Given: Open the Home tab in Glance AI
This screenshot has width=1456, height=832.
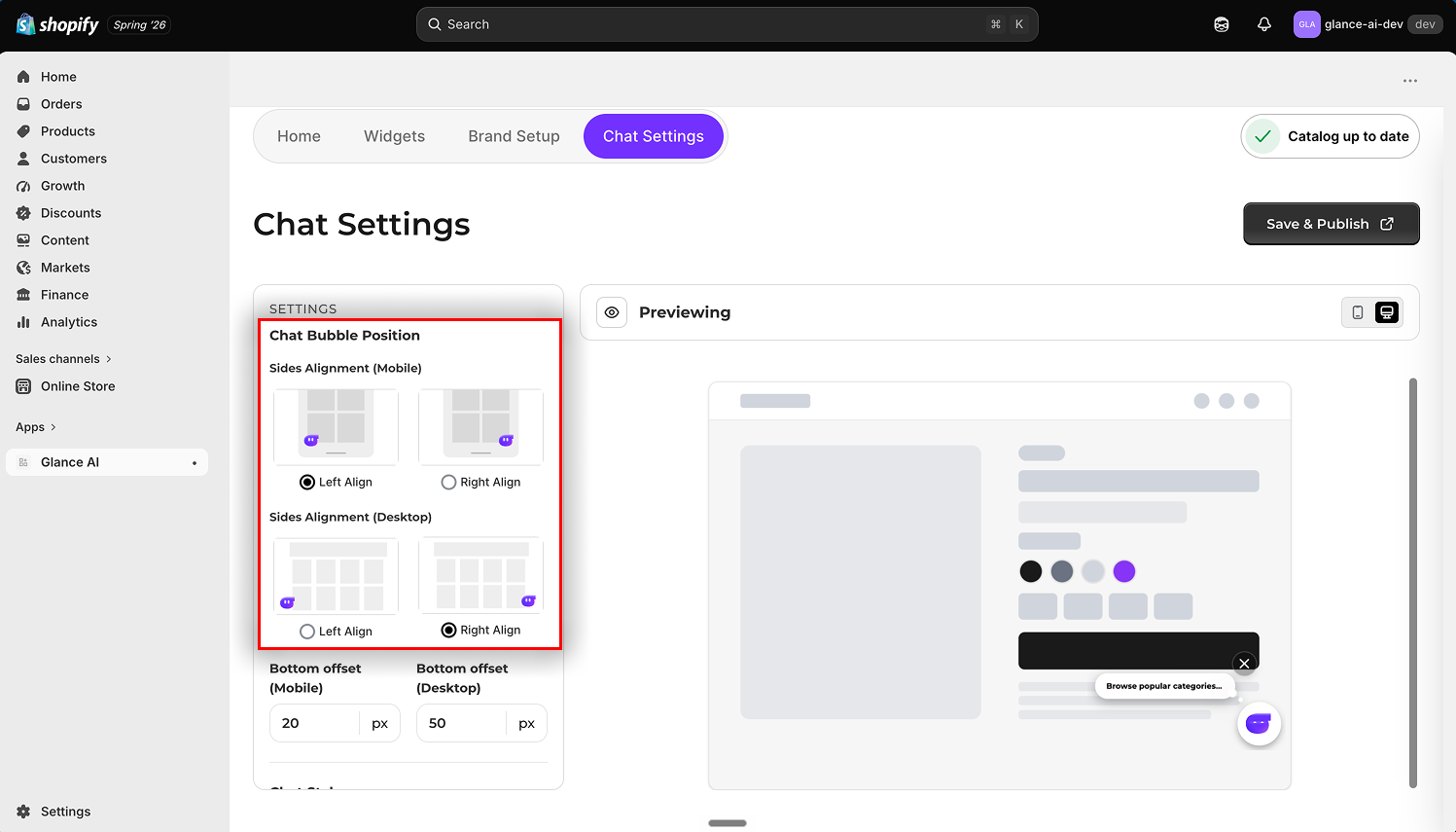Looking at the screenshot, I should pos(299,136).
